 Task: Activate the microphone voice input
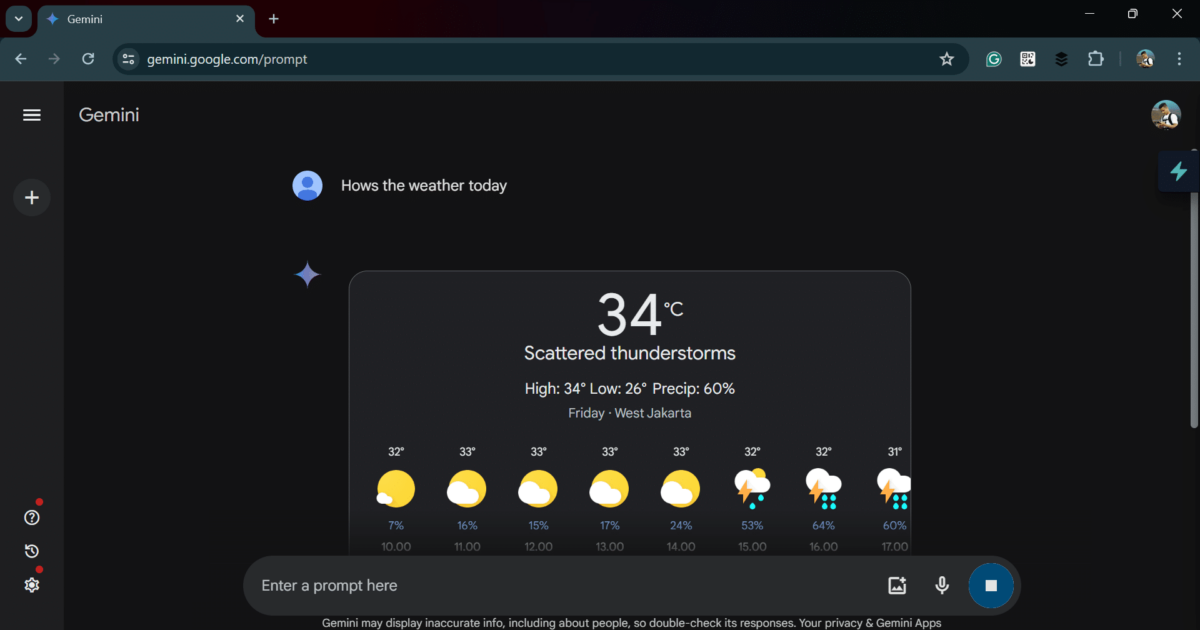pos(941,586)
